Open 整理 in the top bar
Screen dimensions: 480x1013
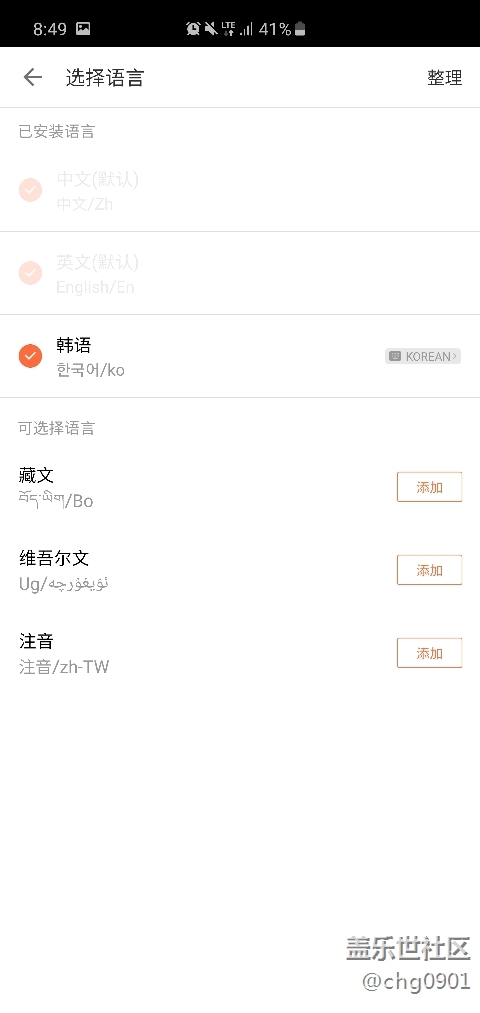click(x=444, y=78)
